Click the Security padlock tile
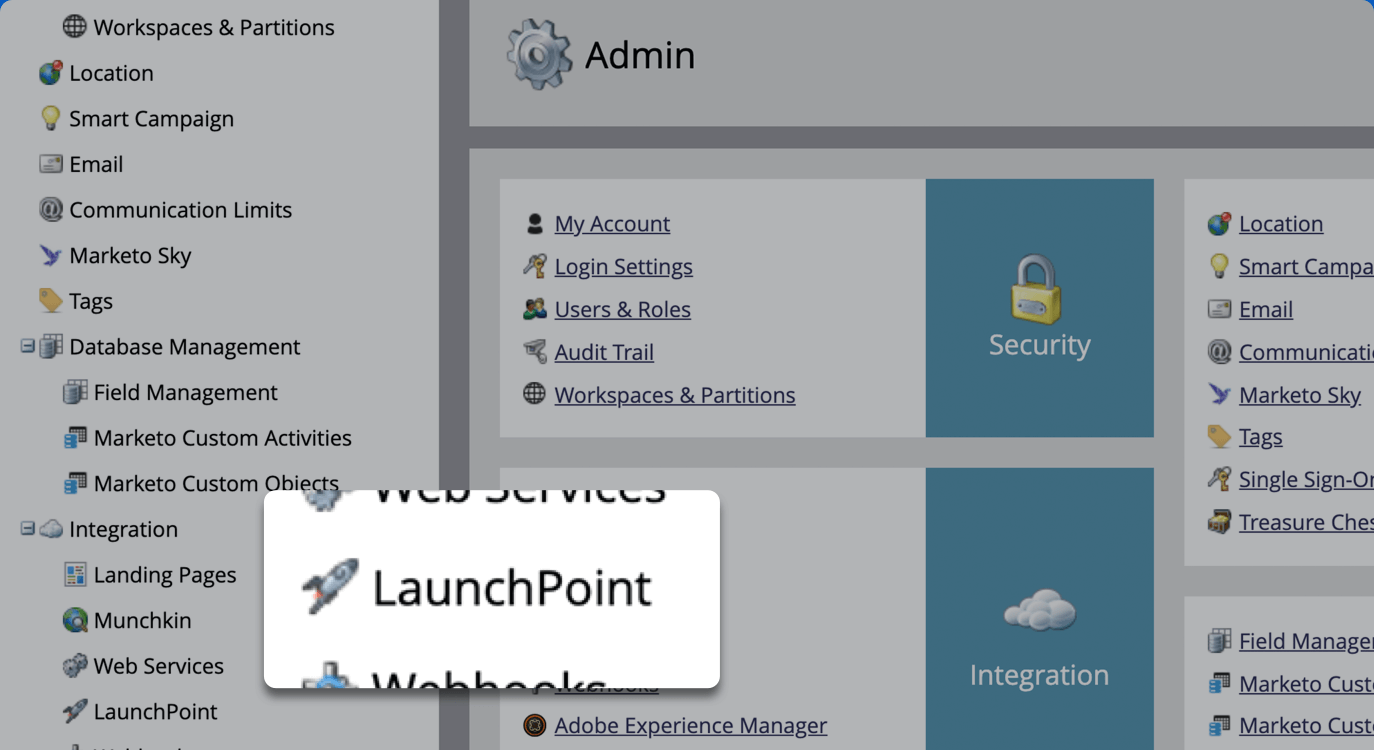 pyautogui.click(x=1040, y=308)
